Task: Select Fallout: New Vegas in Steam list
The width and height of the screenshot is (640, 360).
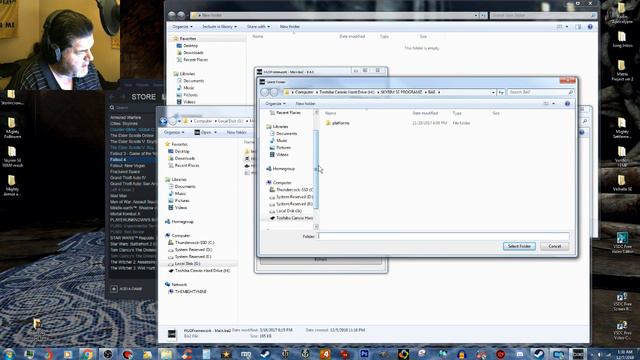Action: click(127, 166)
